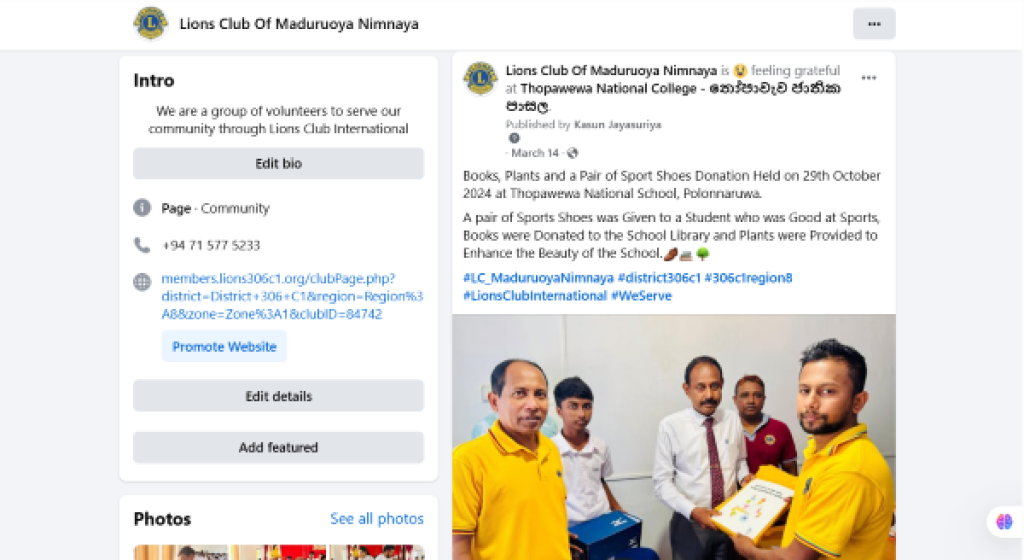Click the Add featured button
Screen dimensions: 1024x560
coord(278,447)
